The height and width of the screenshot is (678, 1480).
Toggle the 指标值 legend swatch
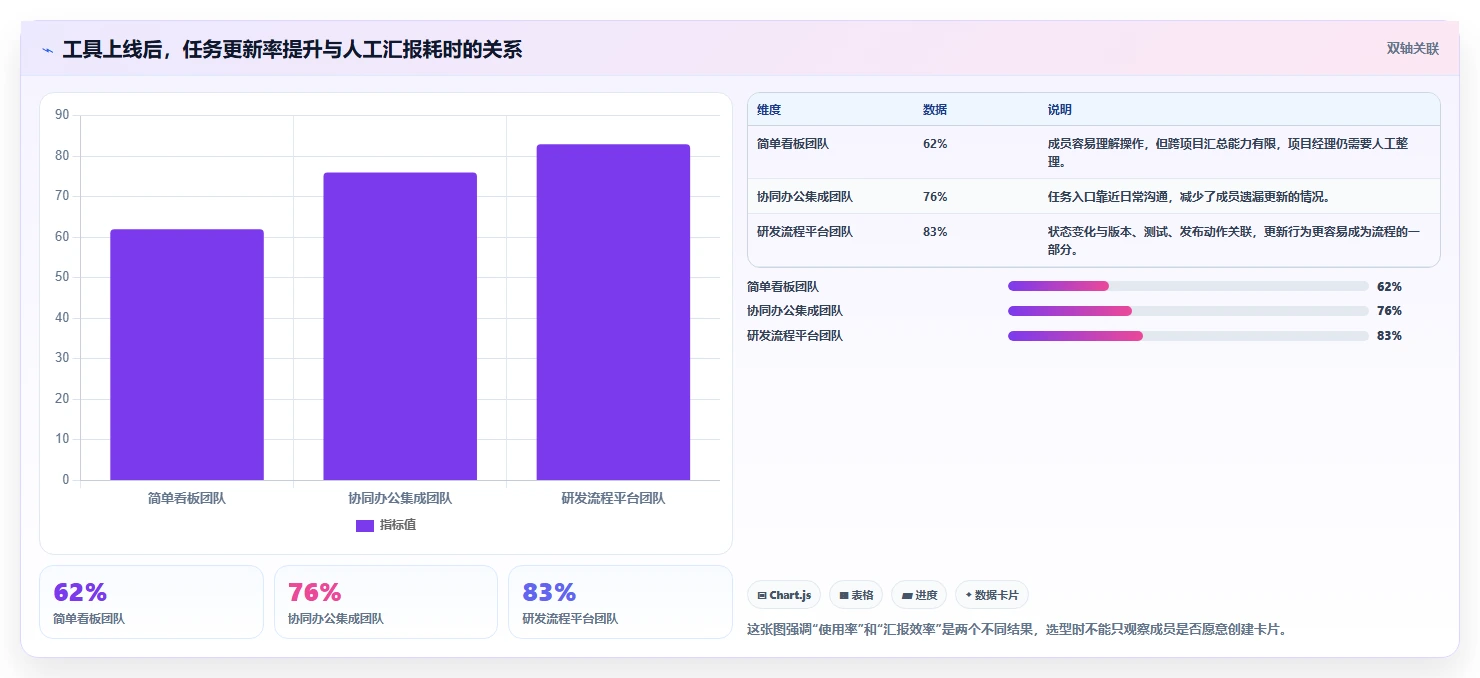coord(365,525)
